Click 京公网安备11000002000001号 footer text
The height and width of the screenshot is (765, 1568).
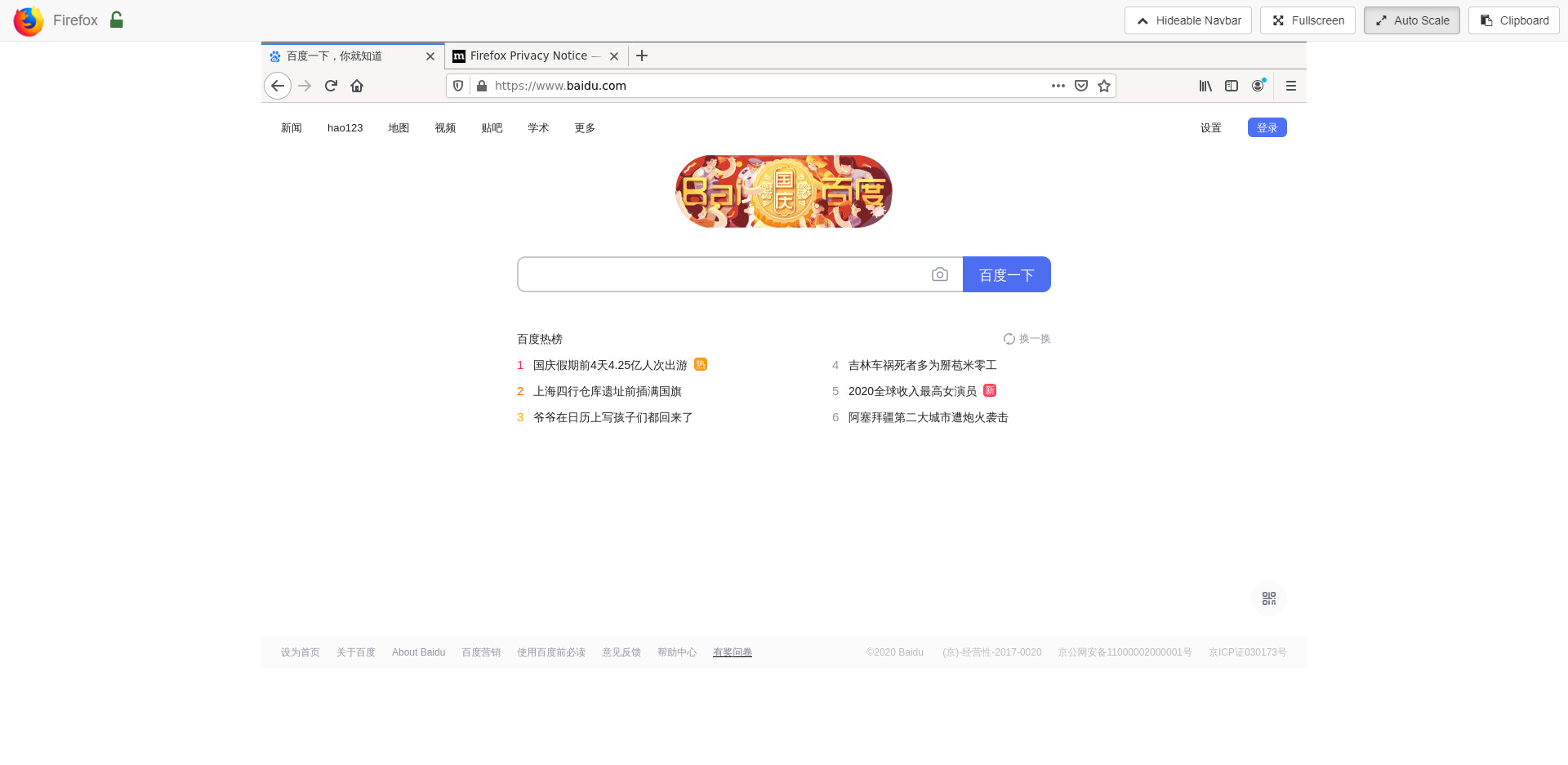(x=1125, y=652)
